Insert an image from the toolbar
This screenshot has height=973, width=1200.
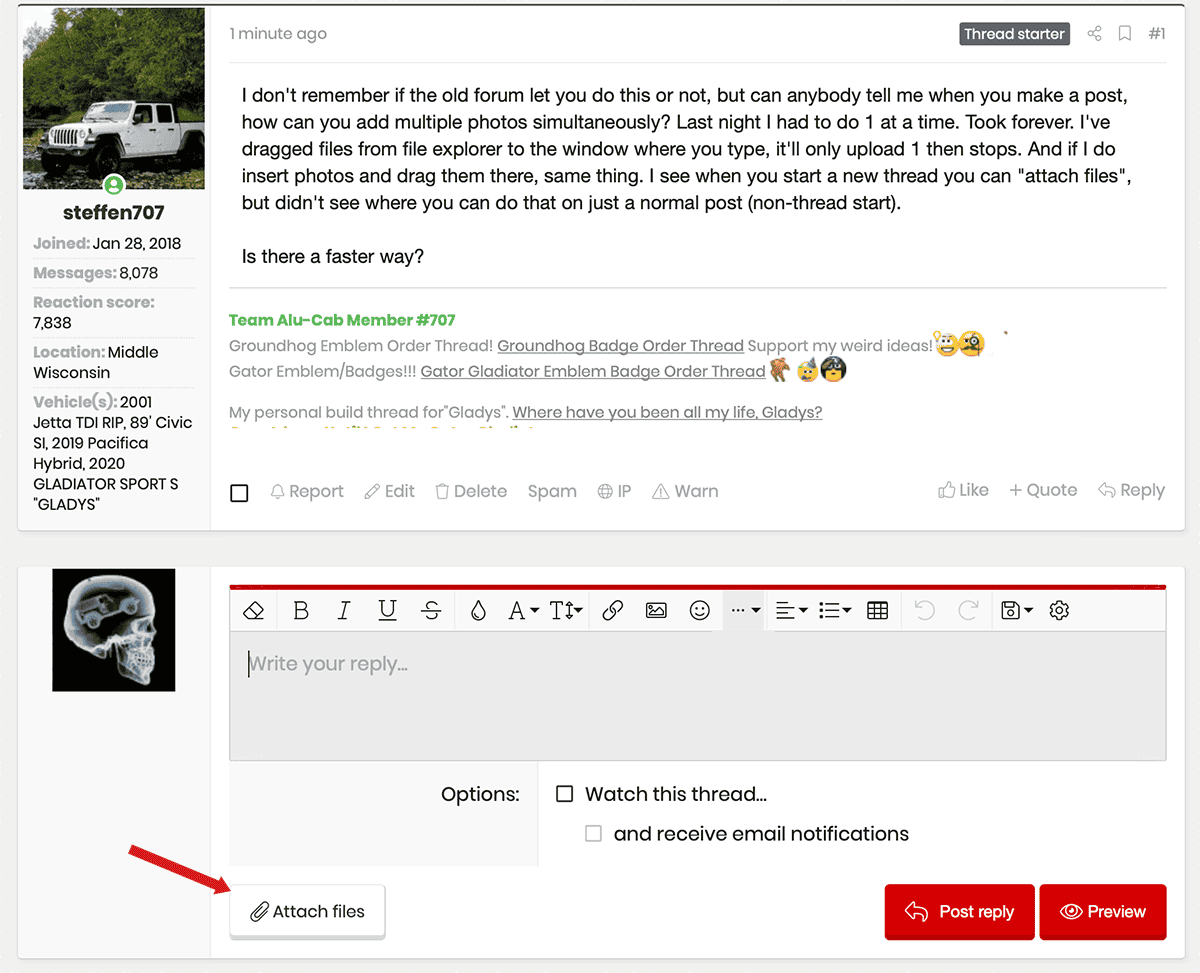coord(656,610)
